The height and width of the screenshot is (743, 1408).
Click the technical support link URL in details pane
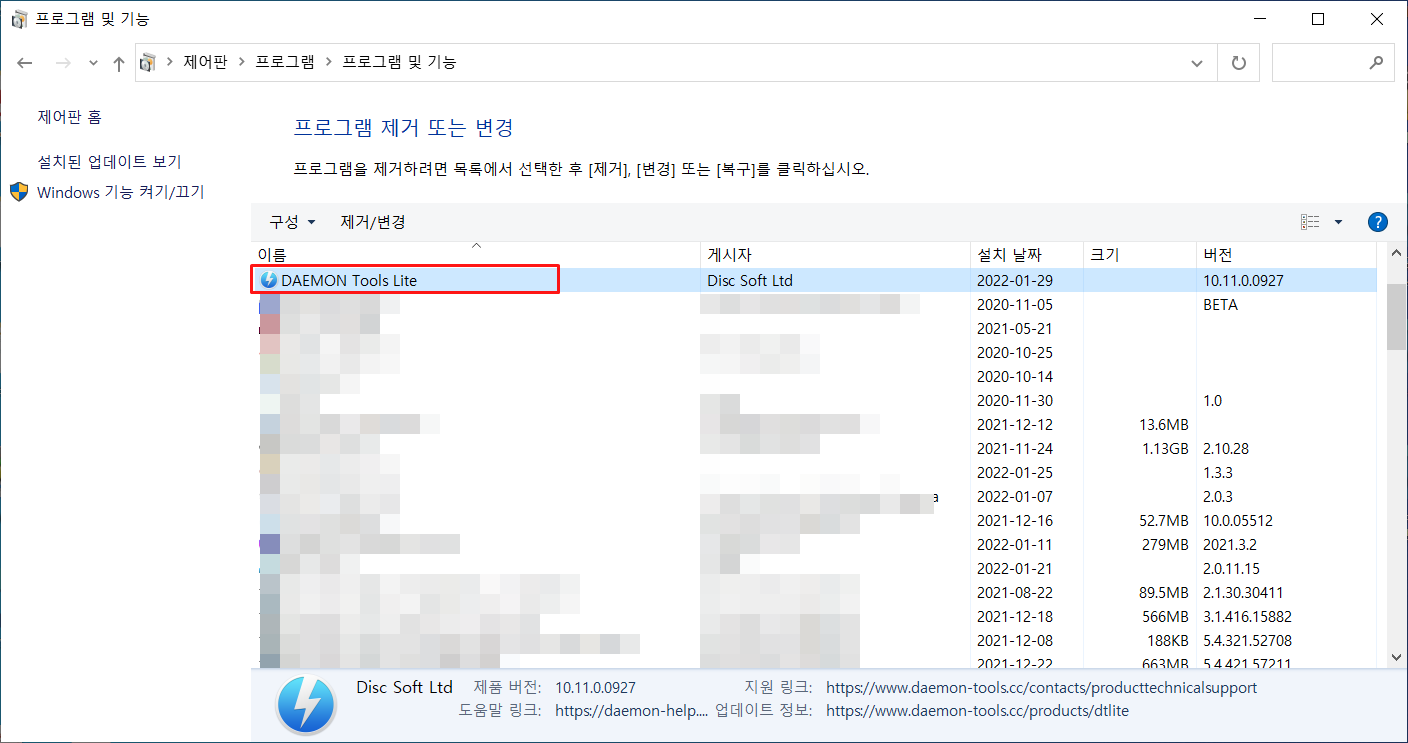(x=1041, y=688)
